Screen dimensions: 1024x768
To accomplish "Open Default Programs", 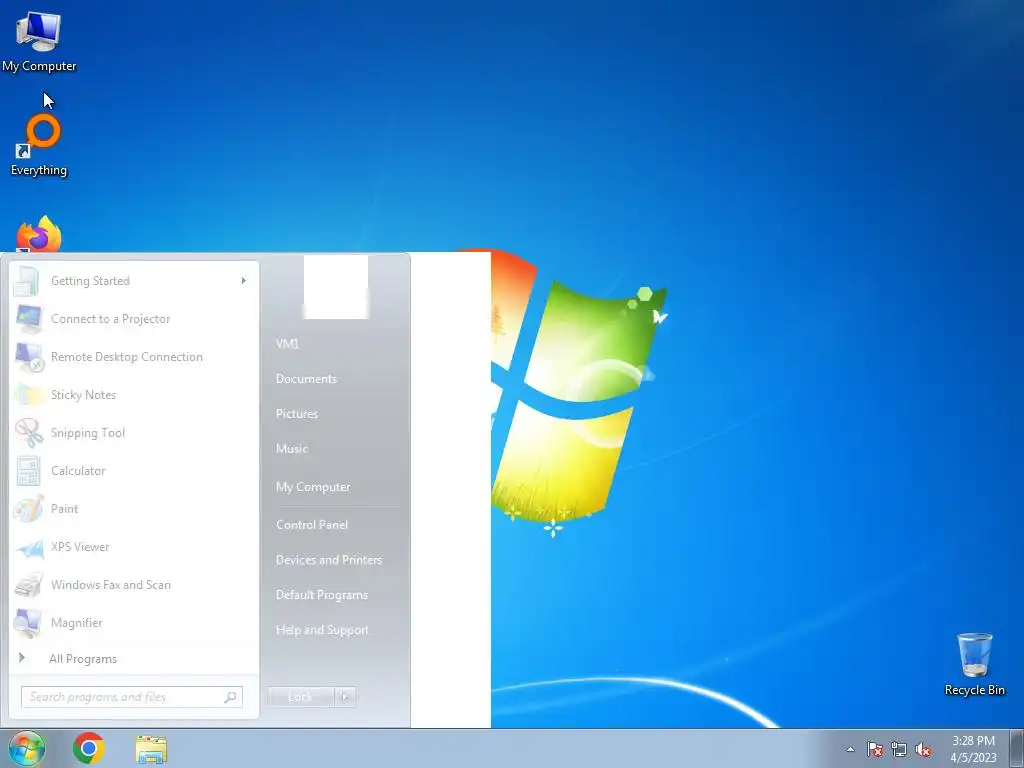I will click(322, 595).
